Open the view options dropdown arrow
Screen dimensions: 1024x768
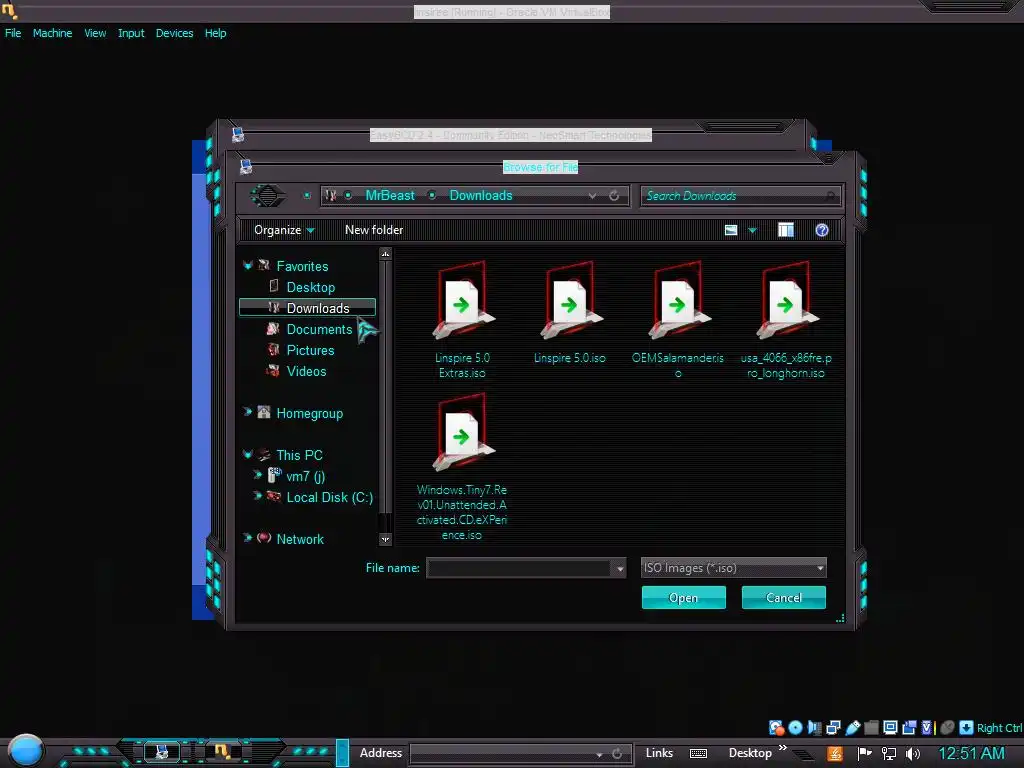click(752, 230)
